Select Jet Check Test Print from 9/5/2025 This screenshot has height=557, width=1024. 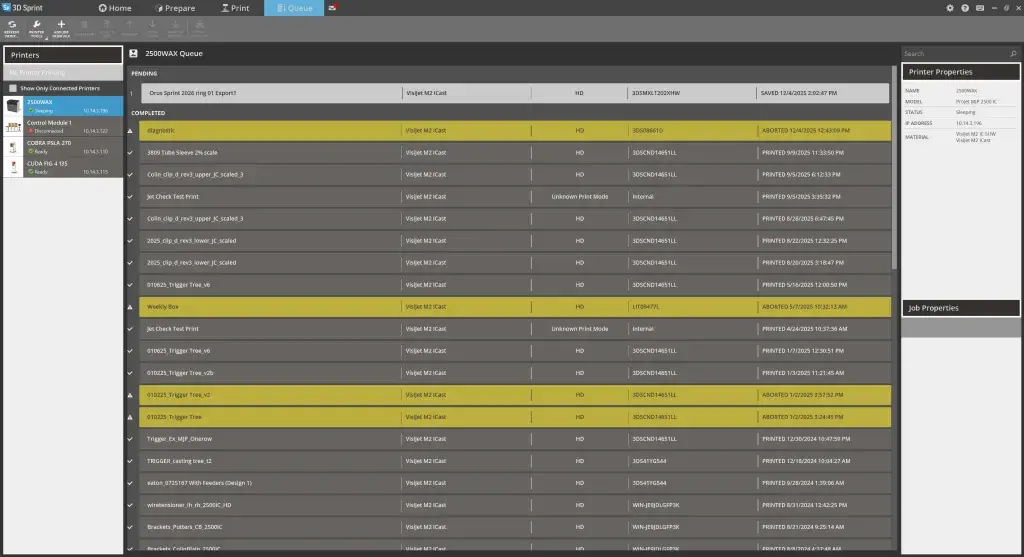(x=515, y=197)
